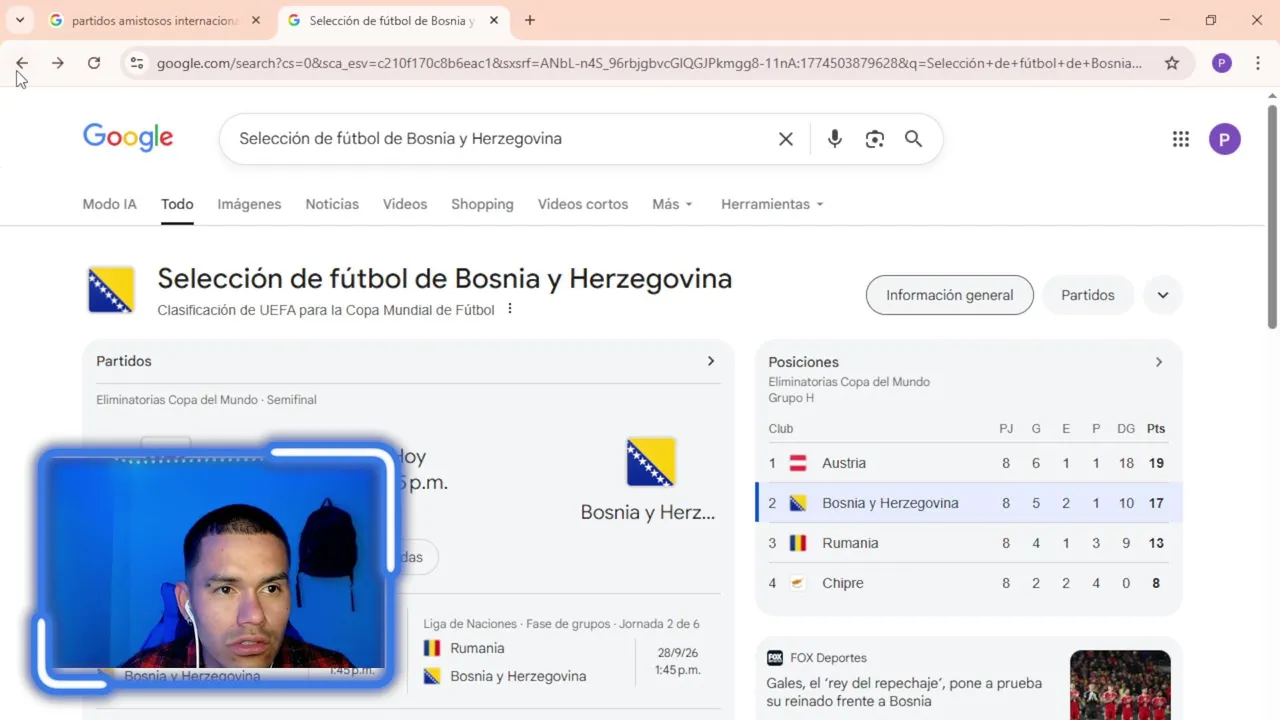The height and width of the screenshot is (720, 1280).
Task: Click the FOX Deportes article thumbnail
Action: [1120, 685]
